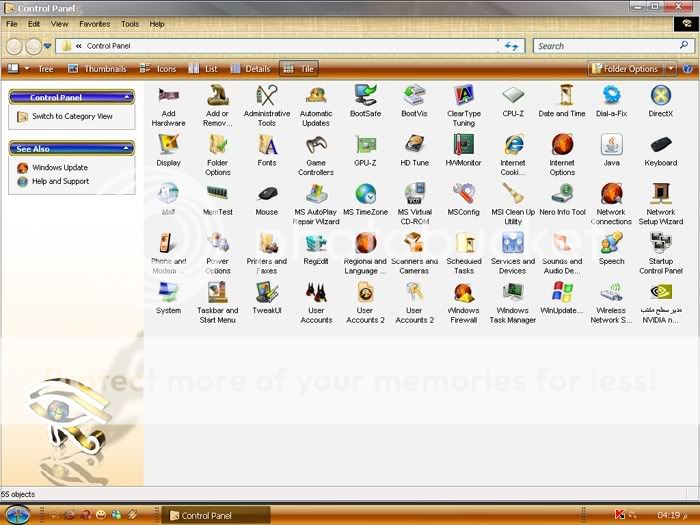Open the Edit menu
The width and height of the screenshot is (700, 525).
(34, 24)
